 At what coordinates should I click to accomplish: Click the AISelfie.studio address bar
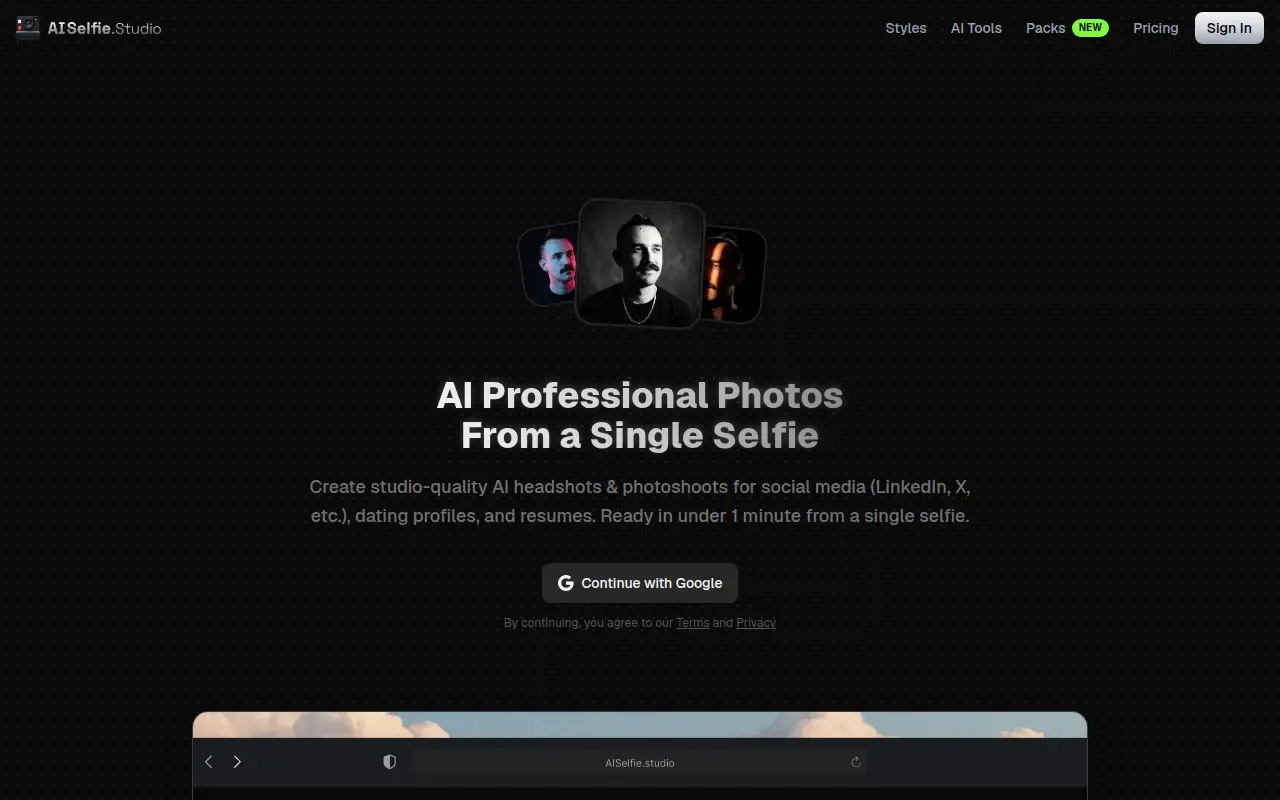640,762
